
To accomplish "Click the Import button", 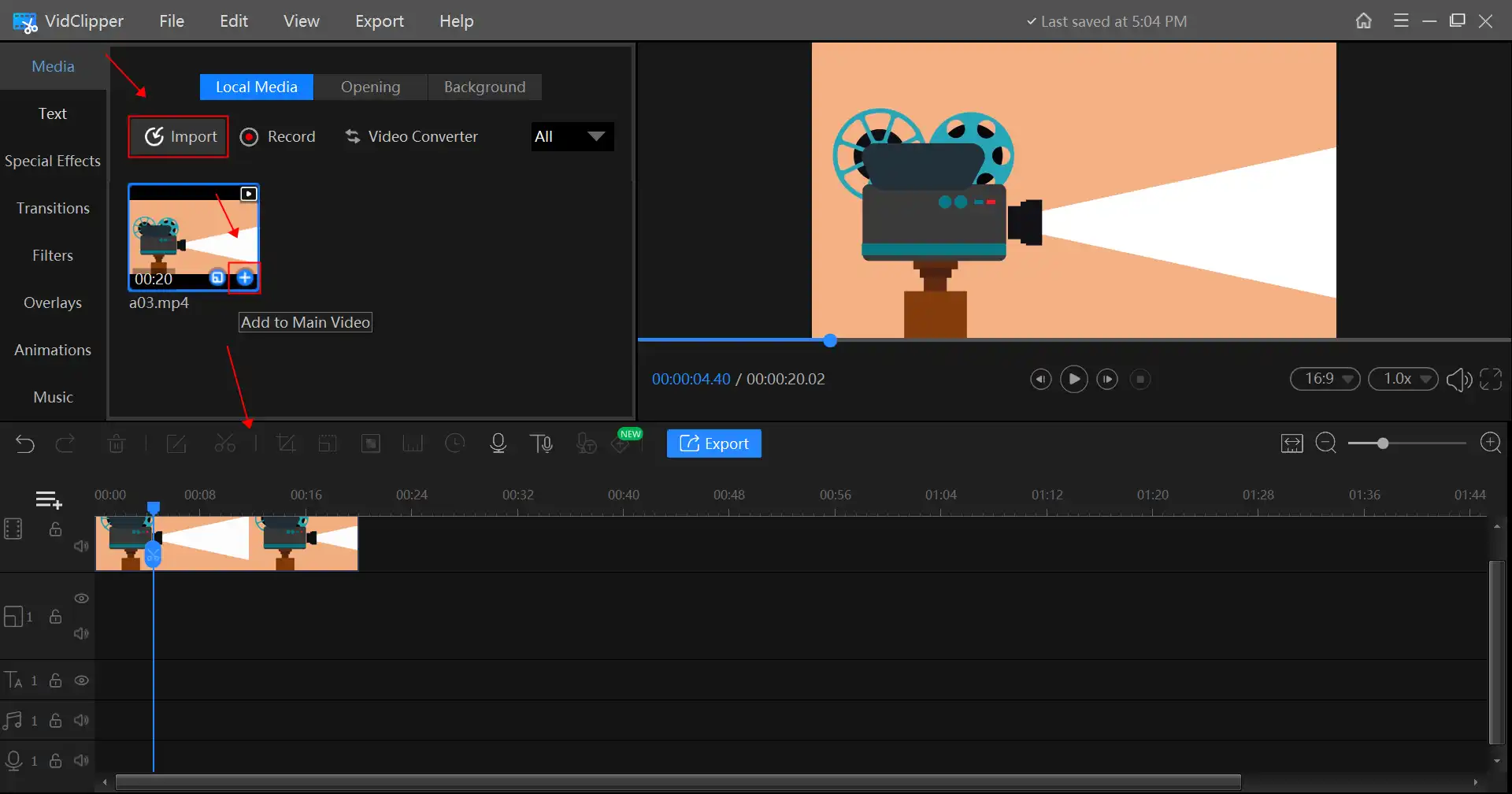I will (179, 136).
